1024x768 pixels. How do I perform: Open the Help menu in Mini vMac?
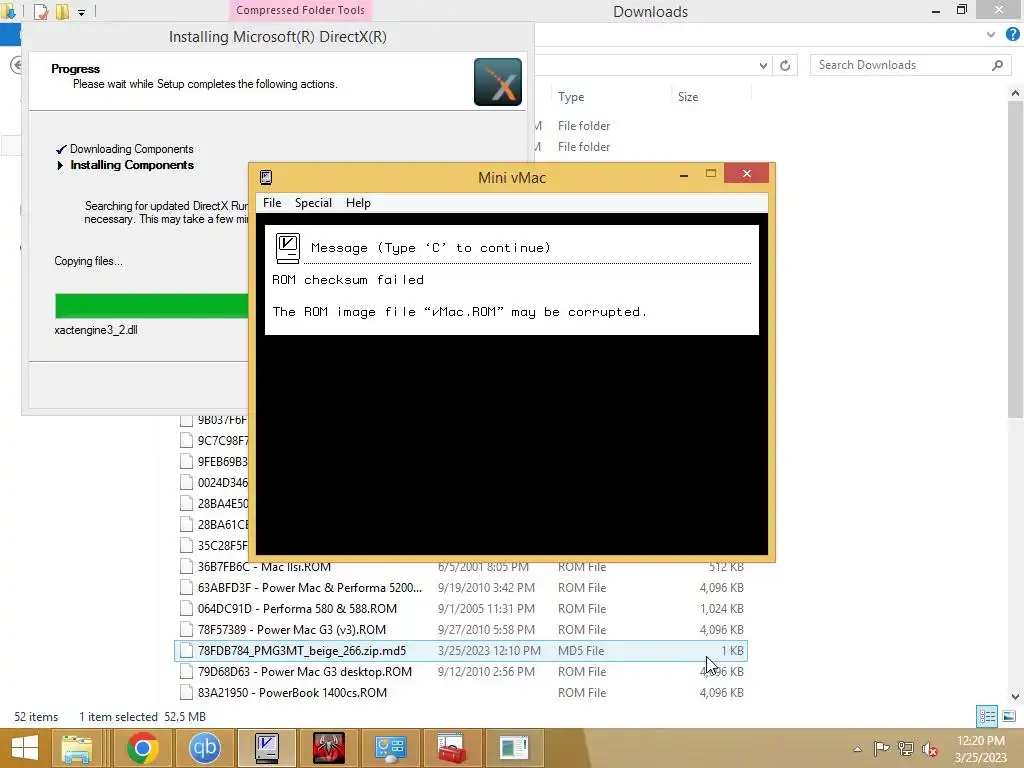(358, 203)
